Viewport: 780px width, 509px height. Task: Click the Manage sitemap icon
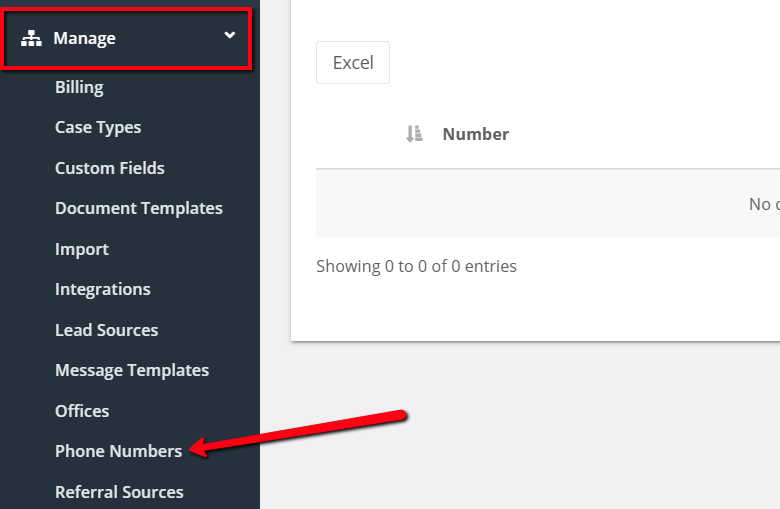(x=31, y=38)
